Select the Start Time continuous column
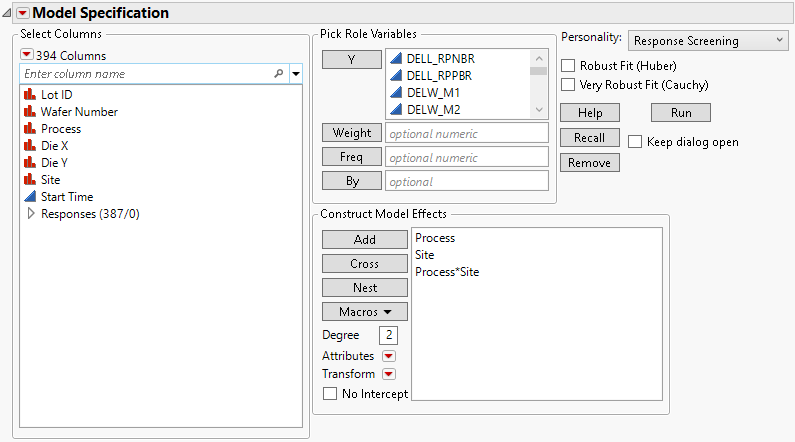 tap(66, 197)
